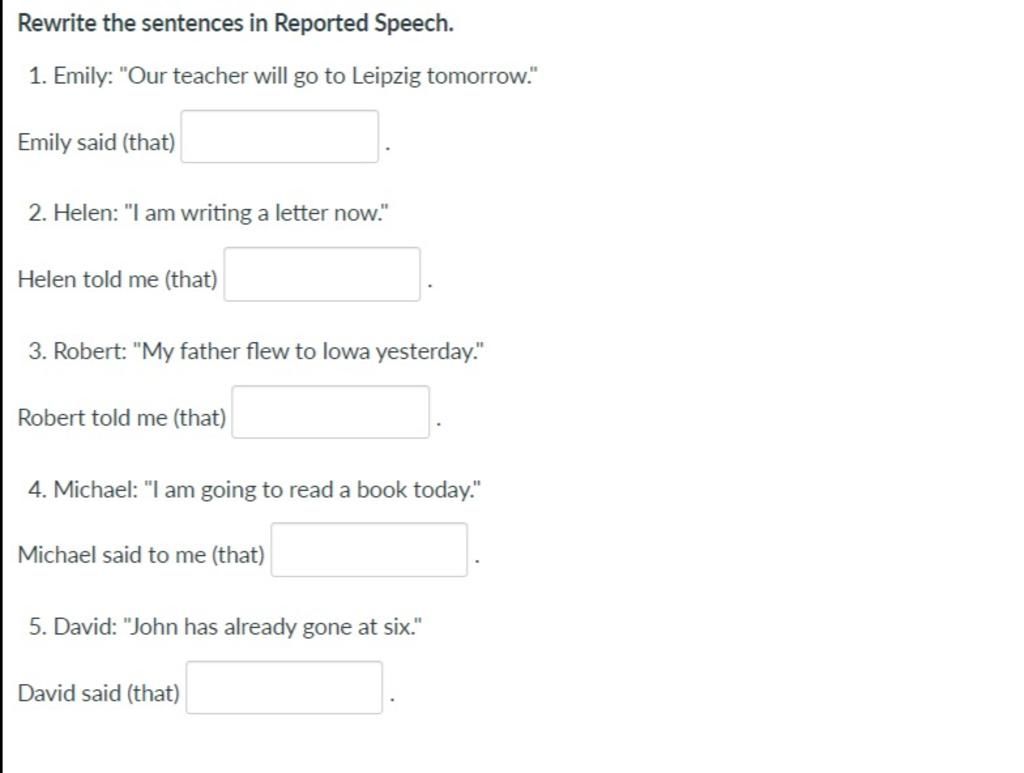This screenshot has width=1024, height=773.
Task: Click the "David said (that)" label
Action: point(99,693)
